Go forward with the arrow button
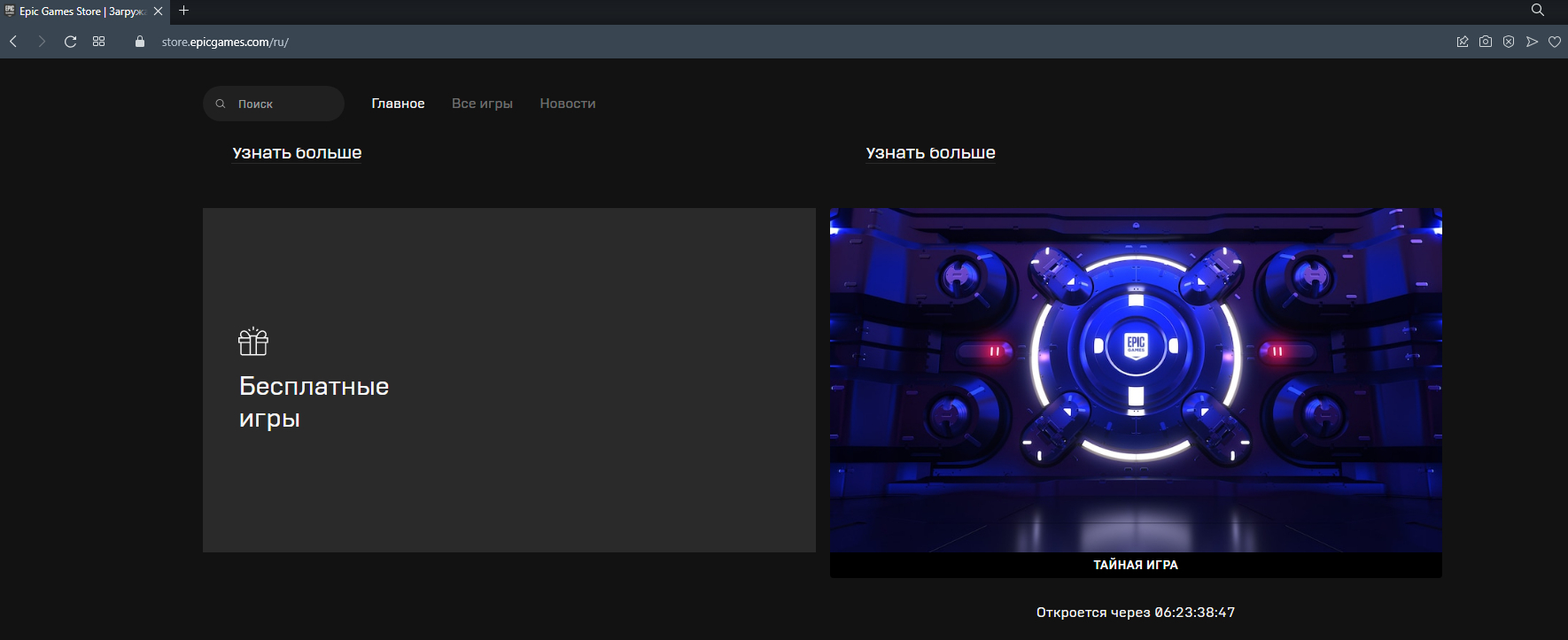1568x640 pixels. point(42,42)
